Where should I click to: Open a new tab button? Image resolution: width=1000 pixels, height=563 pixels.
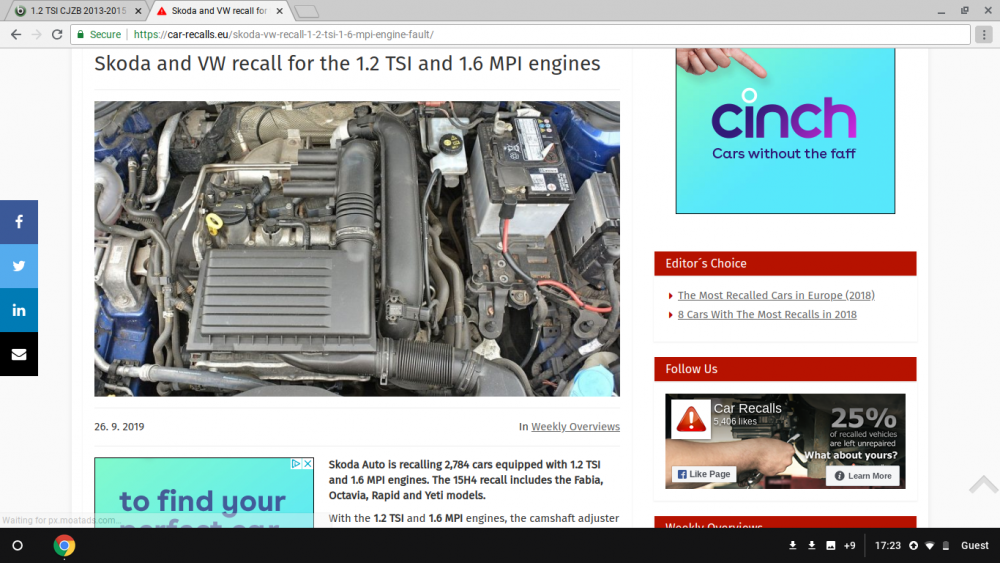pyautogui.click(x=307, y=11)
